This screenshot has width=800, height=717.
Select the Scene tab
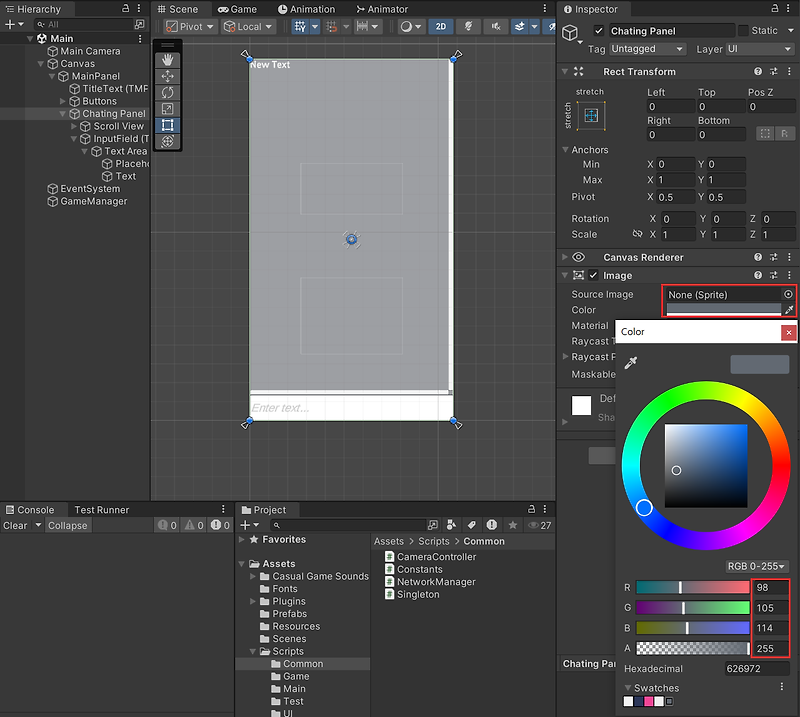[x=178, y=9]
